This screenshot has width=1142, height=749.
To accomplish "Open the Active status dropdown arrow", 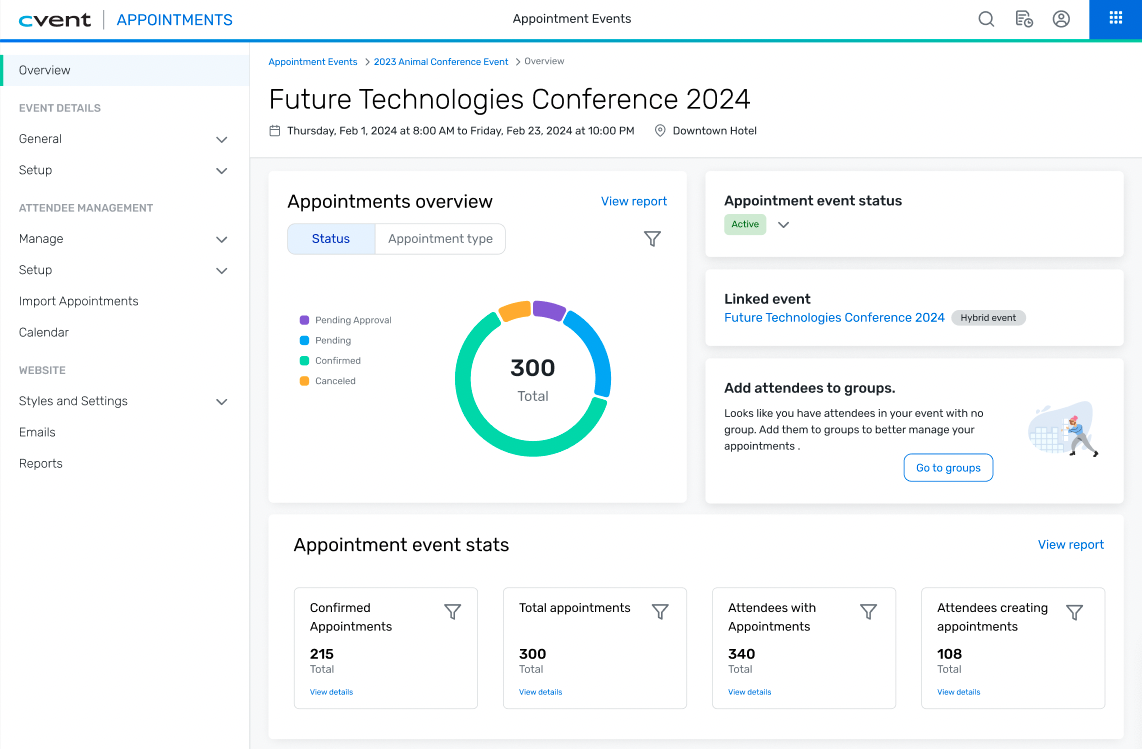I will click(x=784, y=224).
